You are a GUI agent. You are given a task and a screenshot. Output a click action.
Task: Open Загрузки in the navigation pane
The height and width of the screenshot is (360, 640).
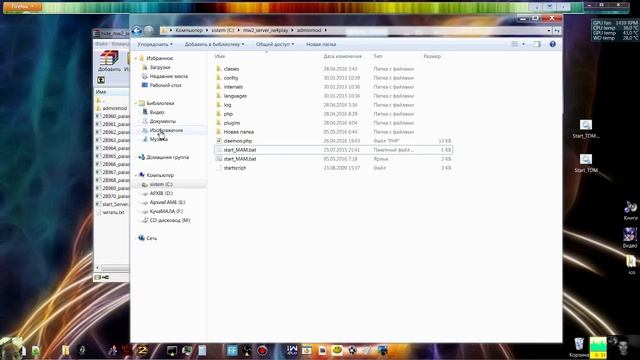point(160,67)
